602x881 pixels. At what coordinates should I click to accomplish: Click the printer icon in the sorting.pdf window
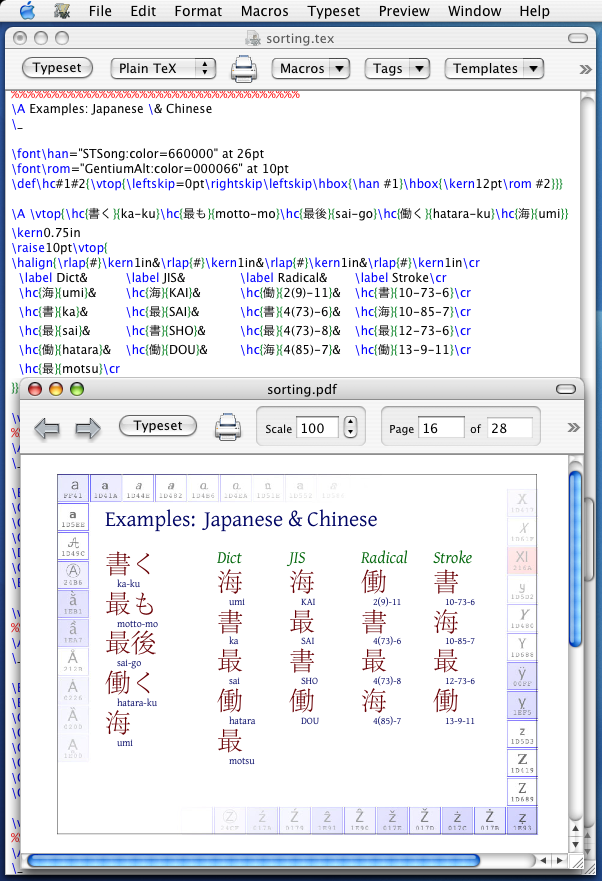click(228, 427)
